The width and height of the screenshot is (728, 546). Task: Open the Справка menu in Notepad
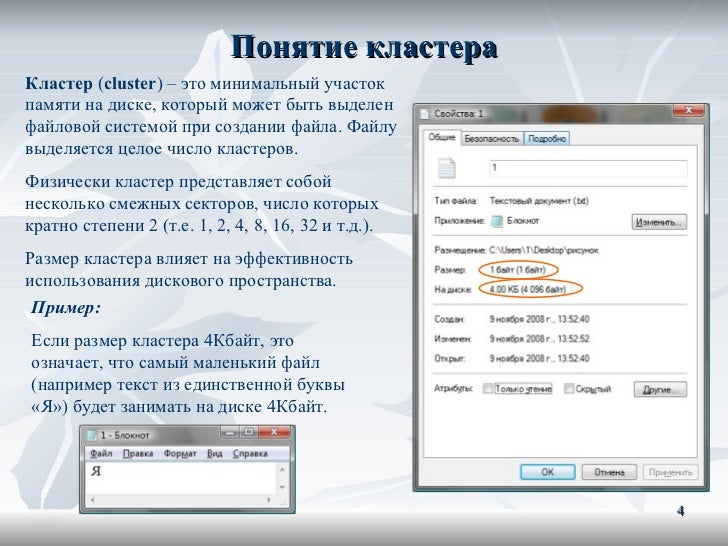250,454
